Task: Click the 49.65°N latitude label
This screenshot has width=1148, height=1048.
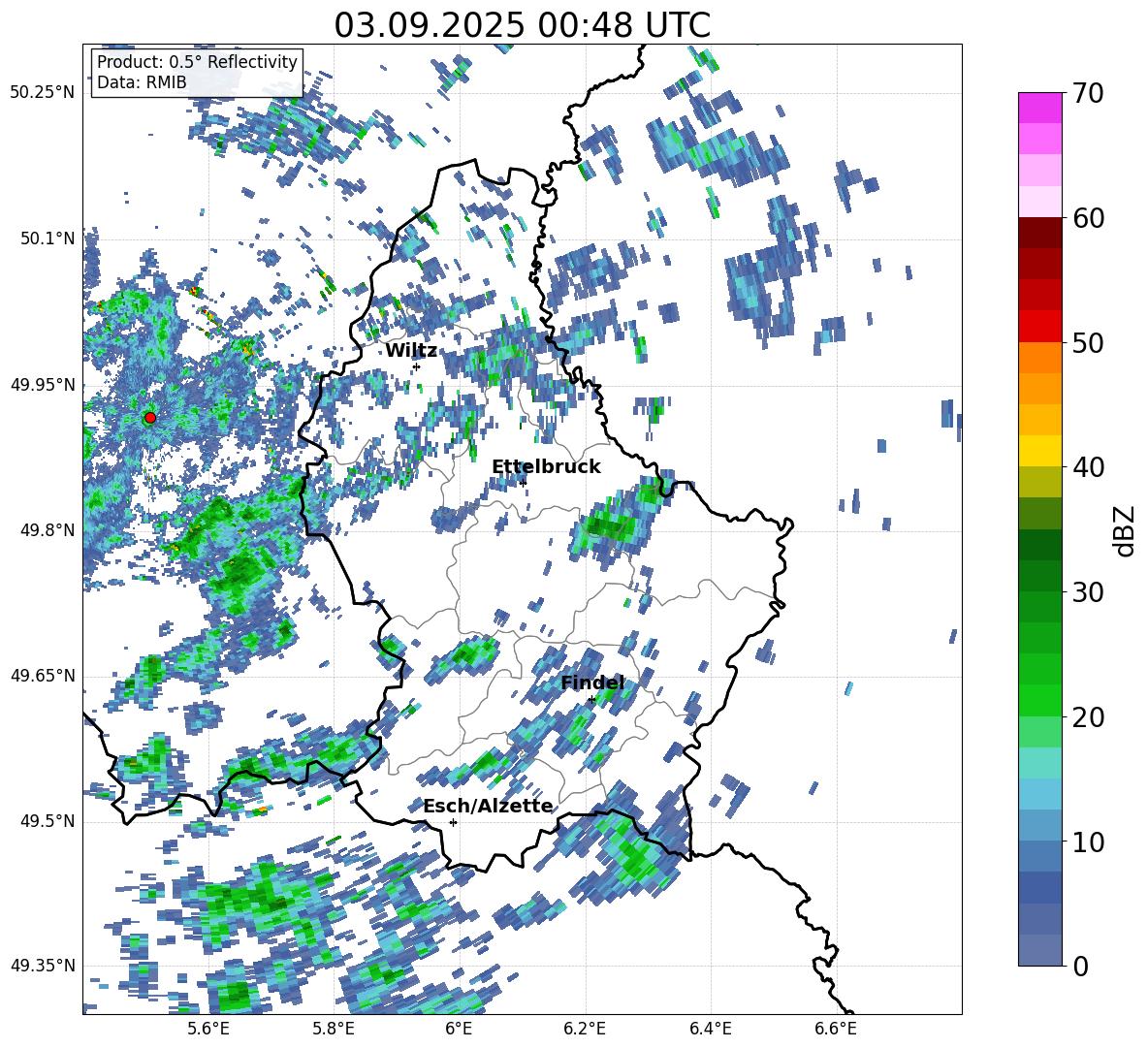Action: coord(43,677)
